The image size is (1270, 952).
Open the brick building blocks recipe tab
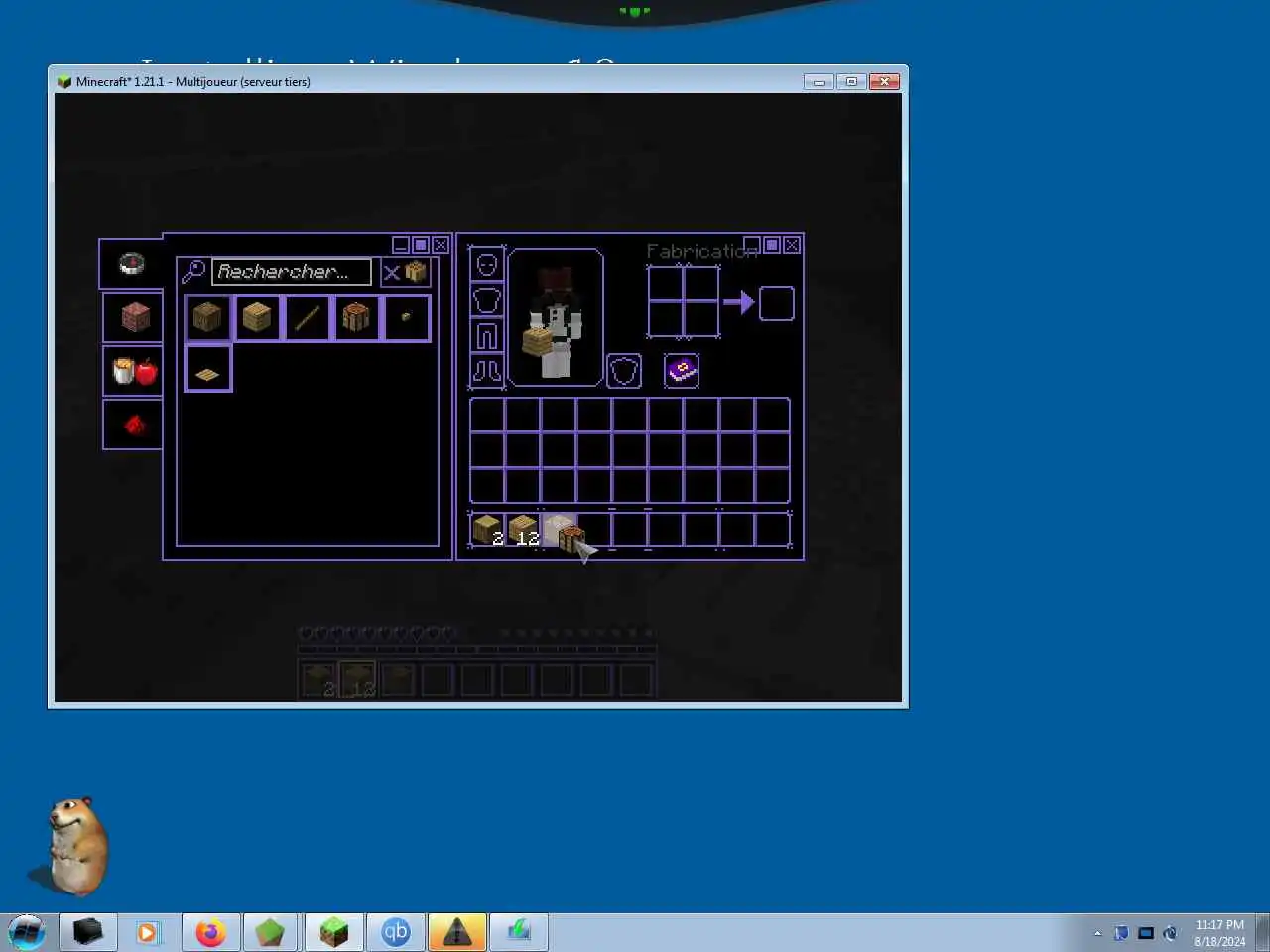(x=134, y=317)
